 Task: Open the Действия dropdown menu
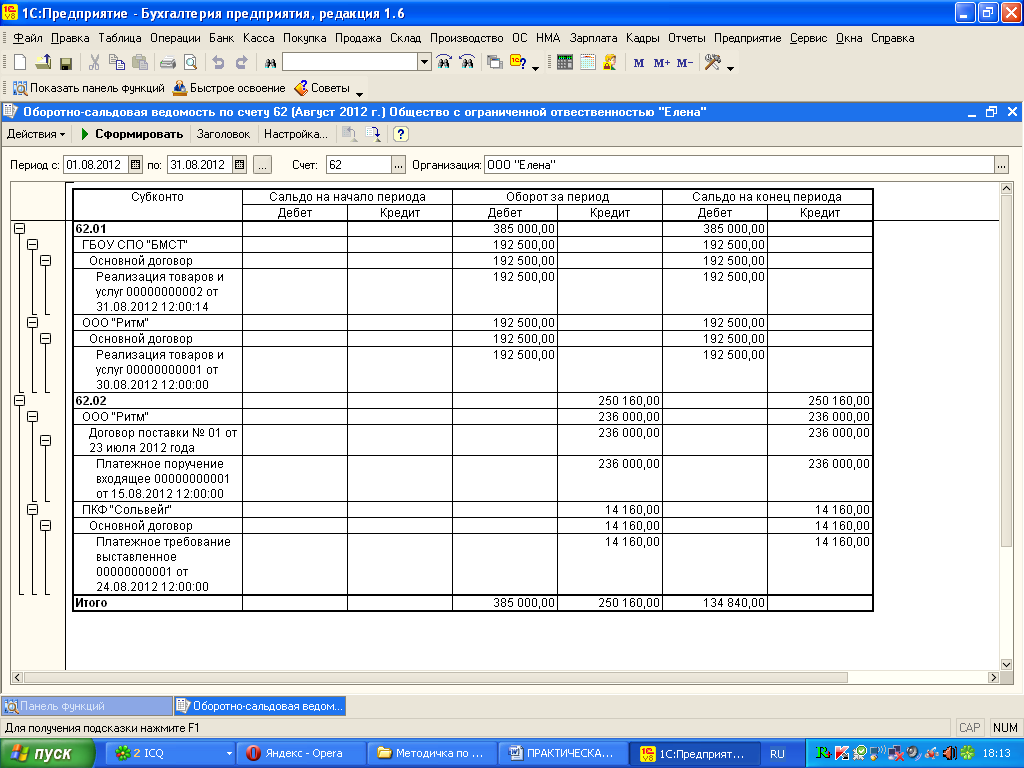[x=36, y=134]
